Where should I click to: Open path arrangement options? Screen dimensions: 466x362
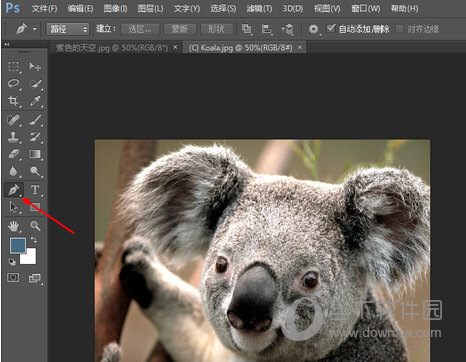[287, 29]
